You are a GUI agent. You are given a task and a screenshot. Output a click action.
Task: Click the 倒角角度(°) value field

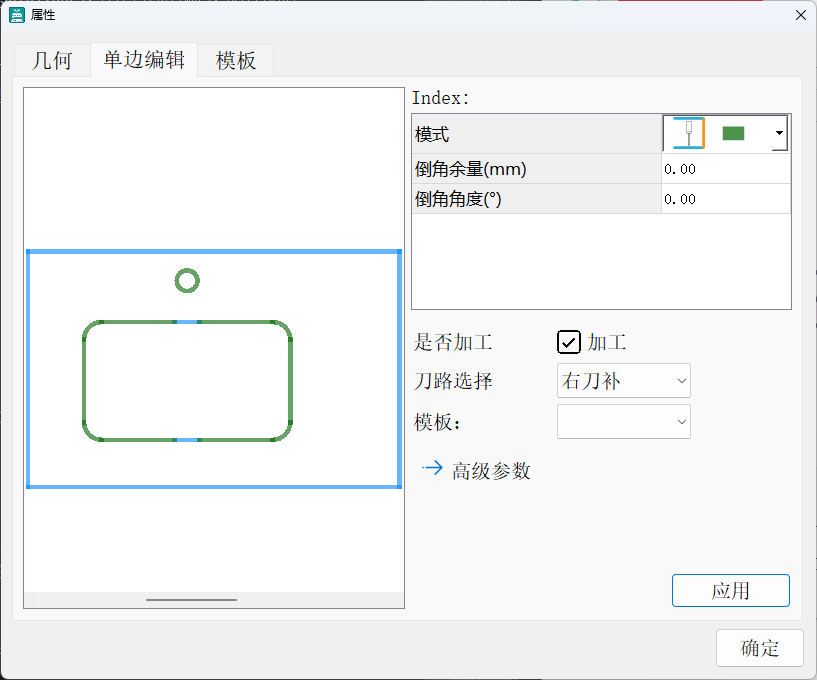pos(725,199)
